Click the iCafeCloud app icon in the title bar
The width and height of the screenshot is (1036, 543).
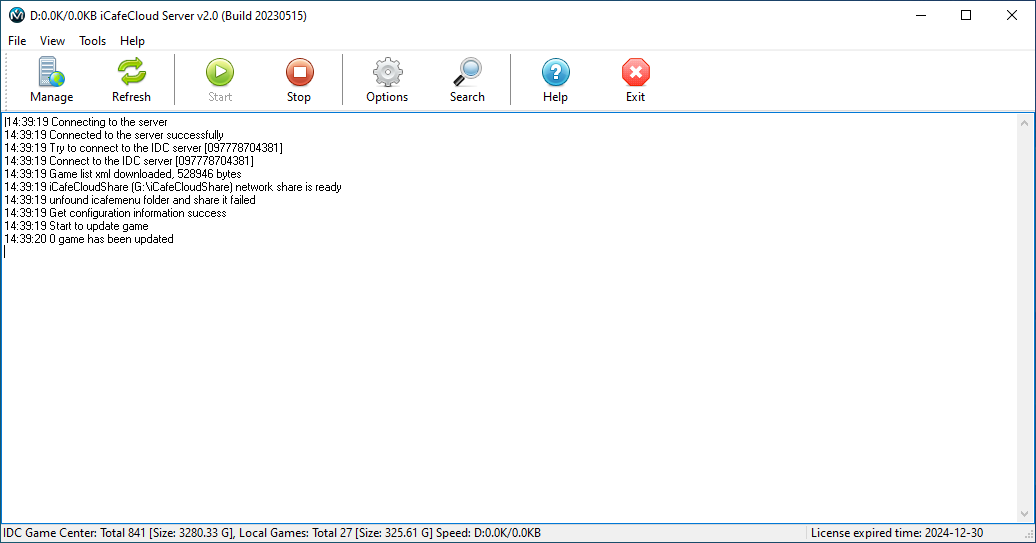point(16,15)
